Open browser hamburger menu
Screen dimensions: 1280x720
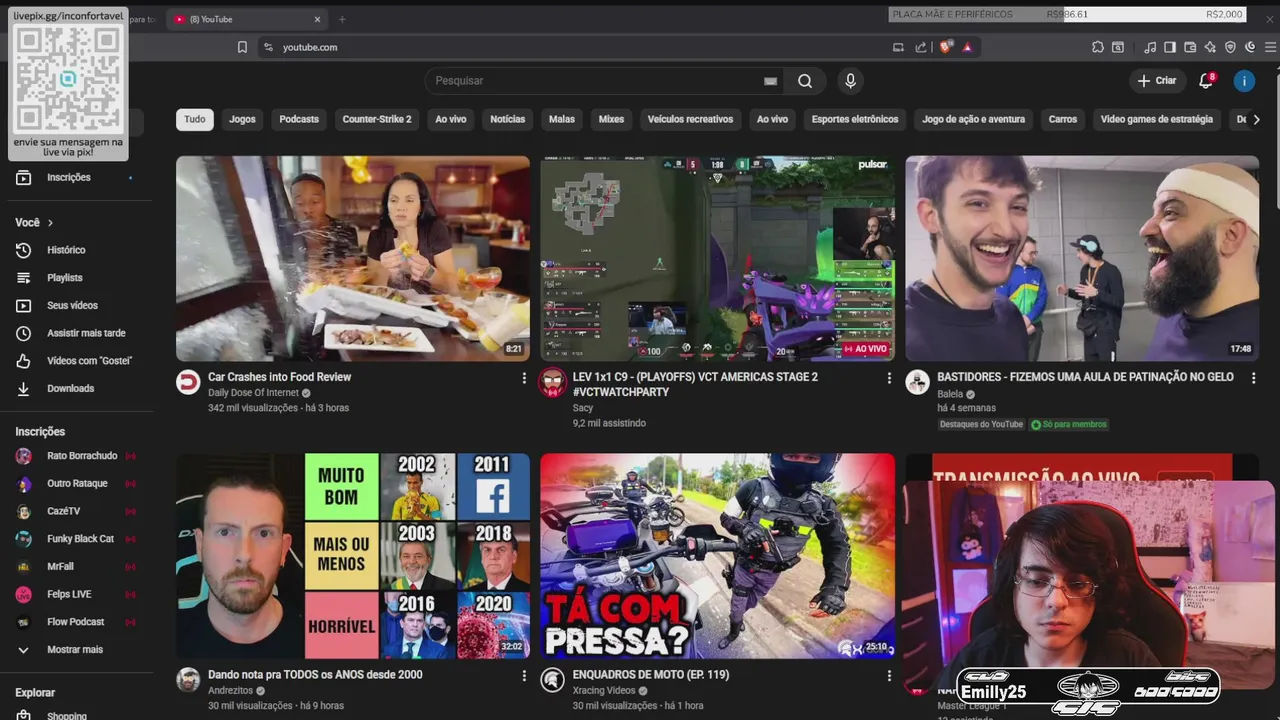(1270, 47)
